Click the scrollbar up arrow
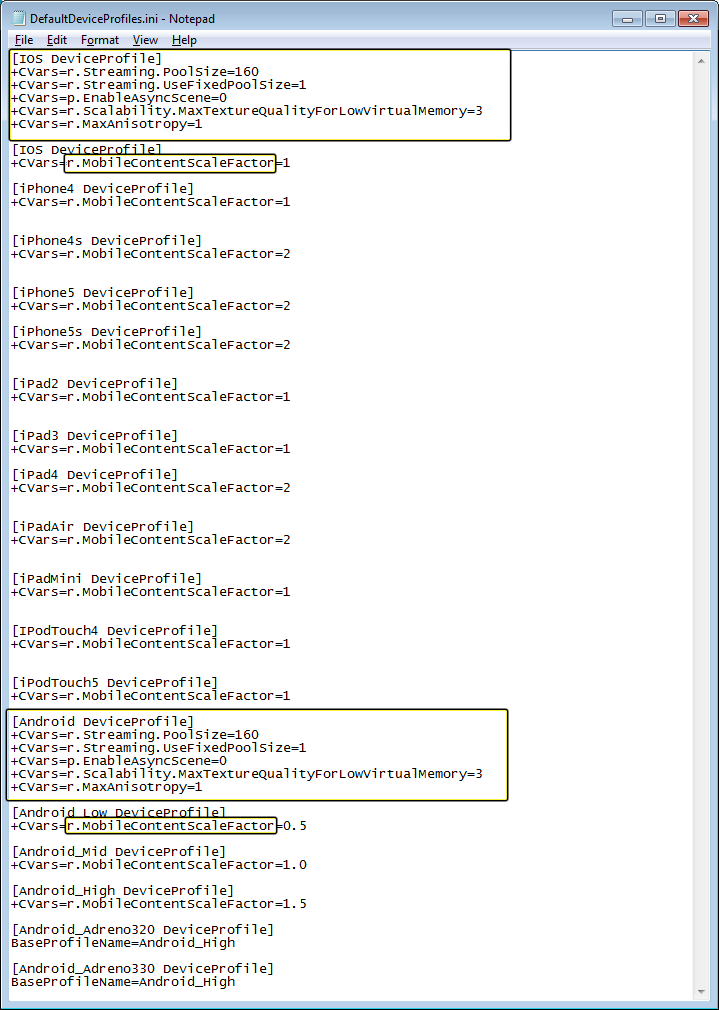719x1010 pixels. coord(701,60)
